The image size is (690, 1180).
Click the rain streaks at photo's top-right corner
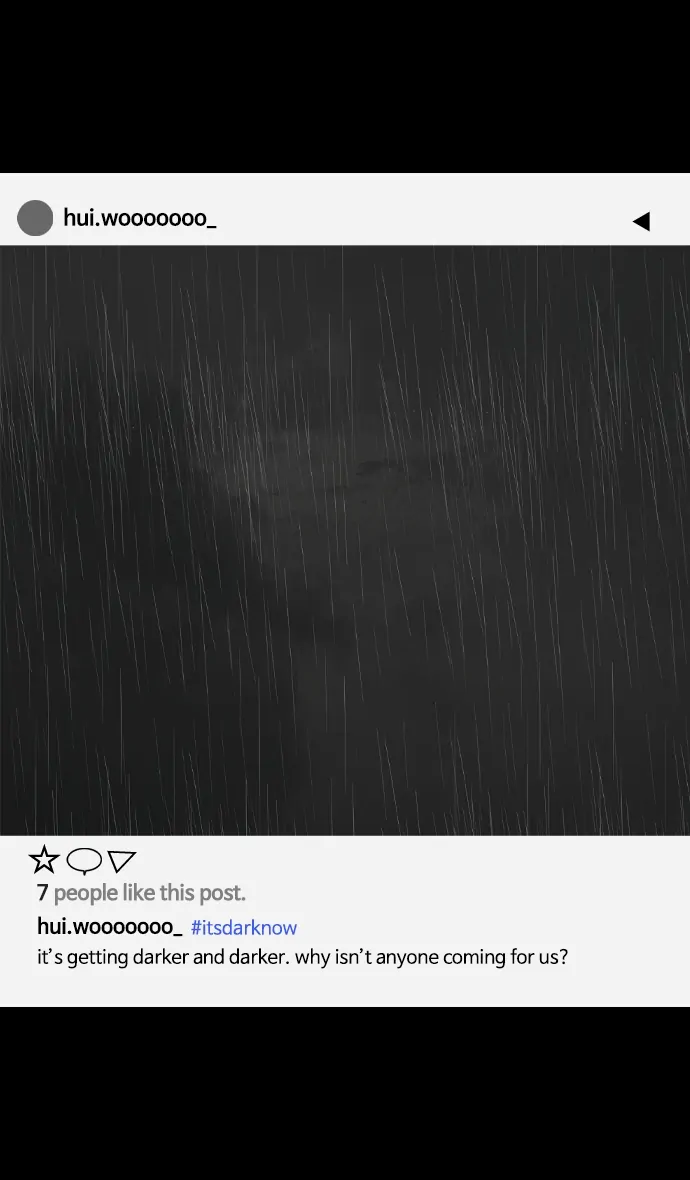[x=647, y=286]
